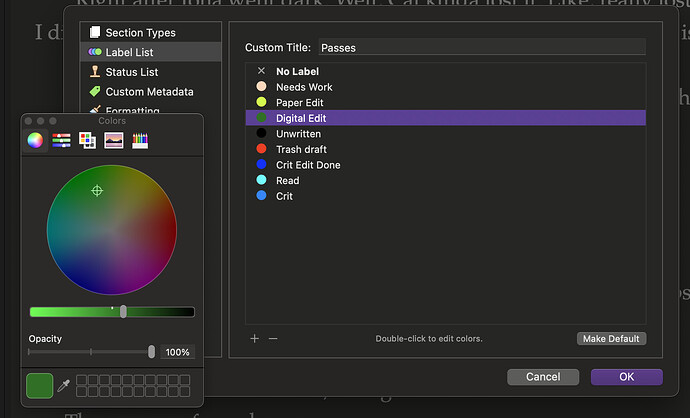Image resolution: width=690 pixels, height=418 pixels.
Task: Click Paper Edit yellow-green color dot
Action: [261, 102]
